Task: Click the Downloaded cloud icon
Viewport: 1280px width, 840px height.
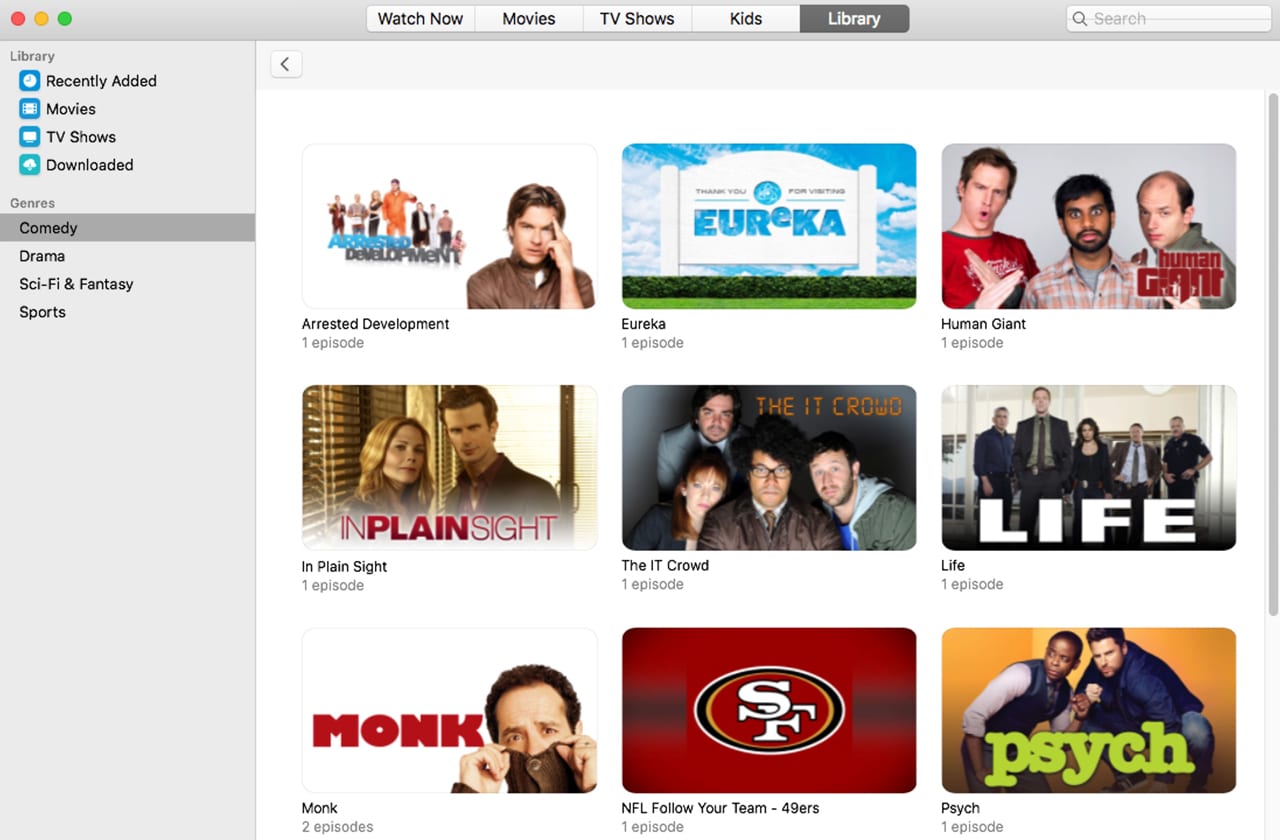Action: (x=29, y=165)
